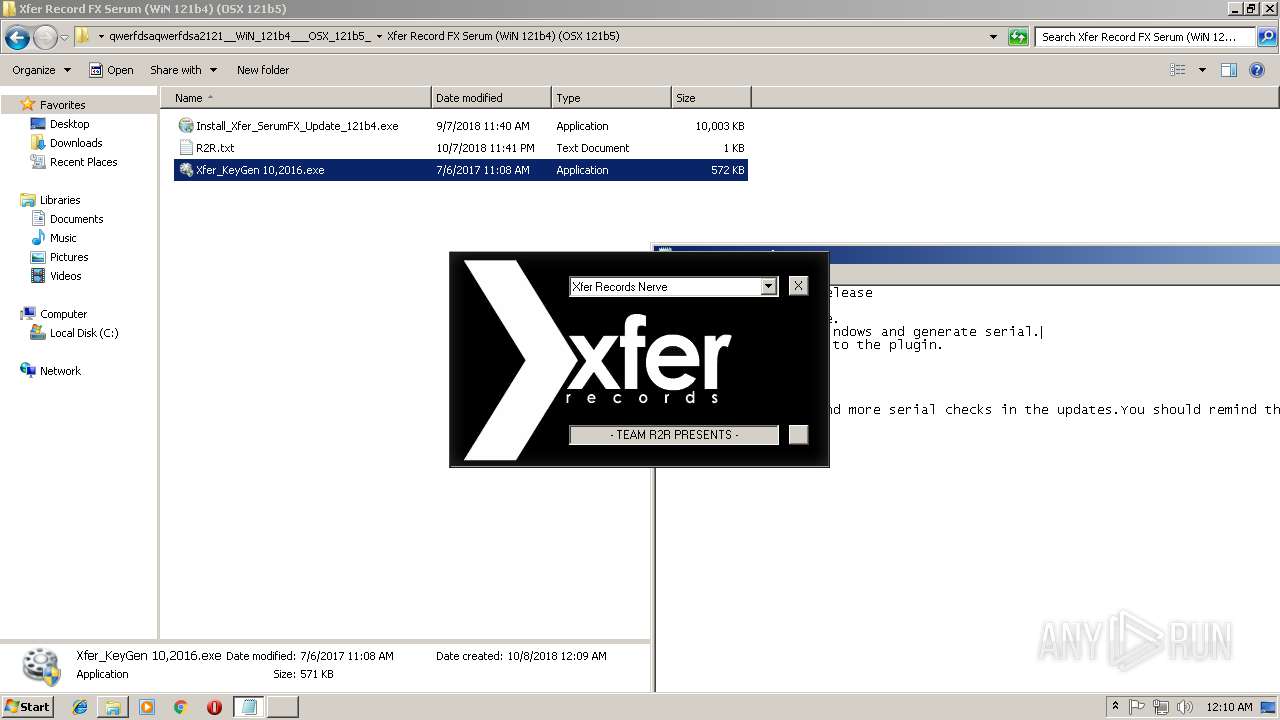
Task: Click New folder in the toolbar
Action: click(263, 70)
